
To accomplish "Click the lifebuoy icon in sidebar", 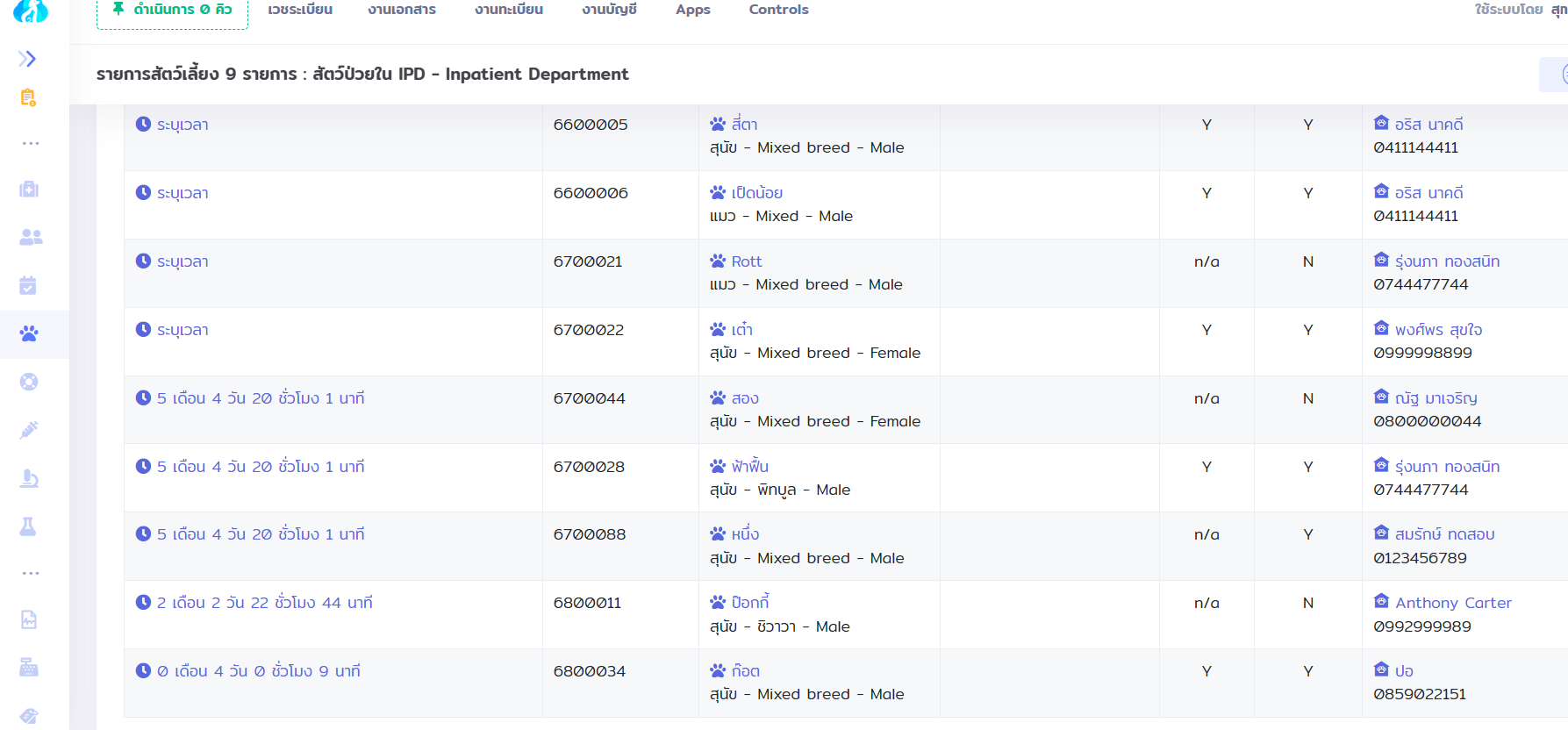I will coord(29,382).
